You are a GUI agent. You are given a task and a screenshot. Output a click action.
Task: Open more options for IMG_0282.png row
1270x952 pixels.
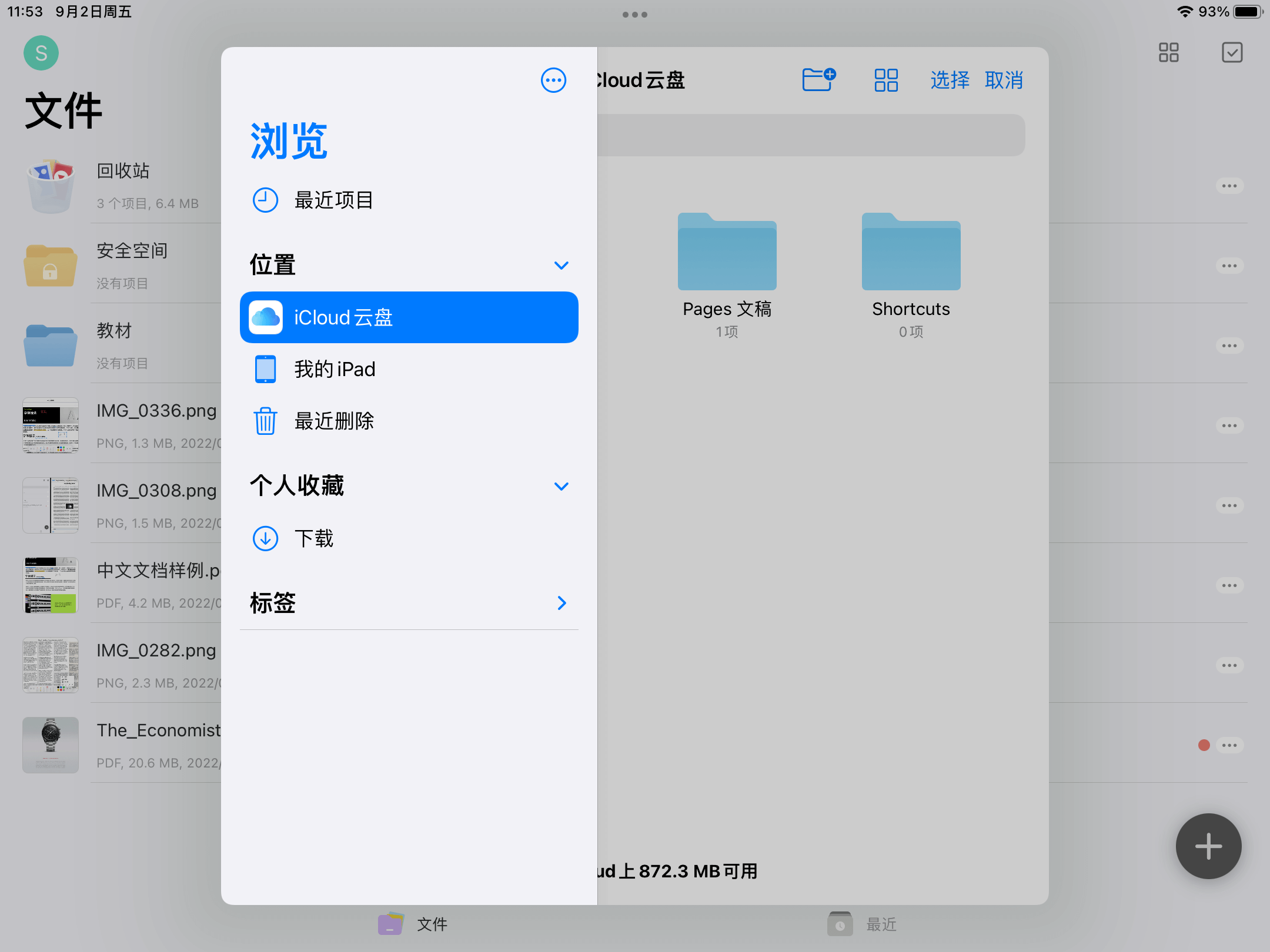click(1229, 665)
